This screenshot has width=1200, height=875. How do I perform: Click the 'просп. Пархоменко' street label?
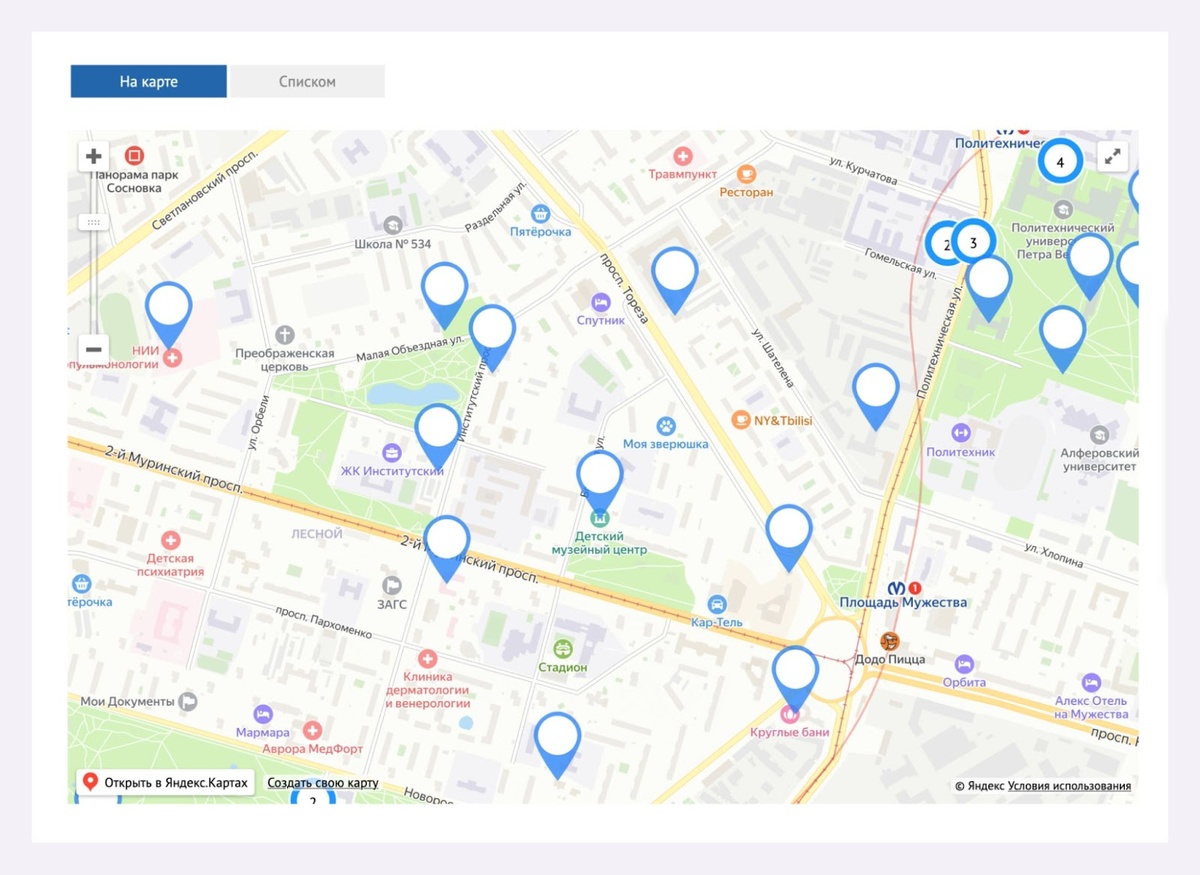coord(323,622)
